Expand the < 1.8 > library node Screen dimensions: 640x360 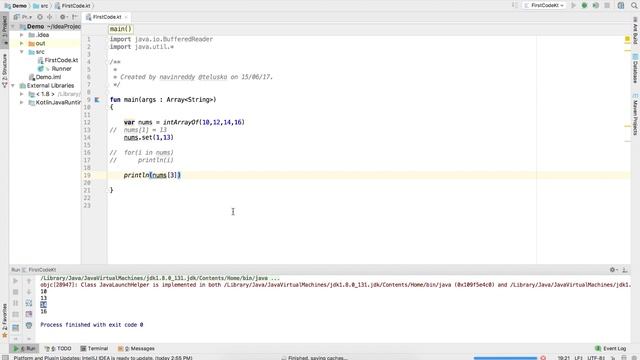pyautogui.click(x=22, y=94)
